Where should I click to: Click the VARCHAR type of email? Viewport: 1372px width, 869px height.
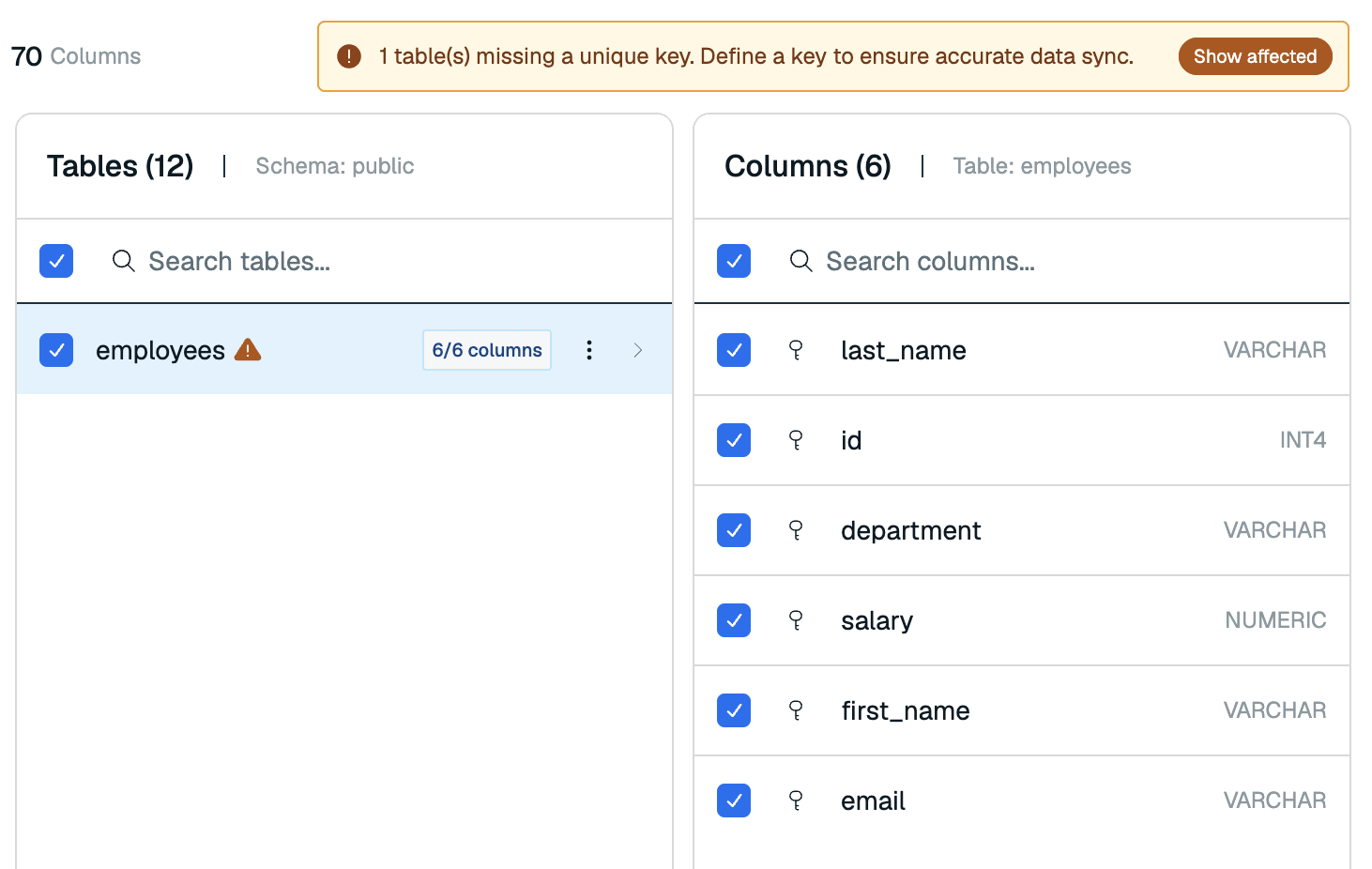(x=1274, y=800)
